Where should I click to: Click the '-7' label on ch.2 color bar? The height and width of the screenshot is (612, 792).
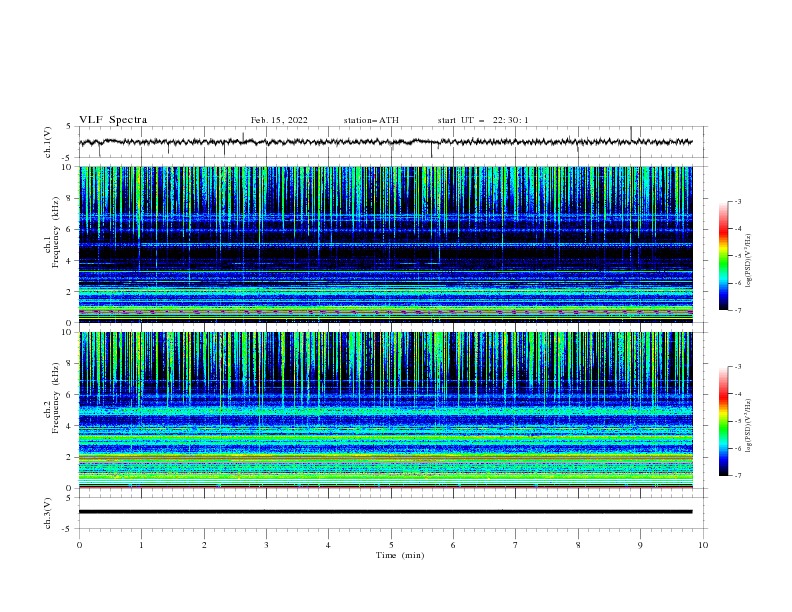tap(737, 476)
